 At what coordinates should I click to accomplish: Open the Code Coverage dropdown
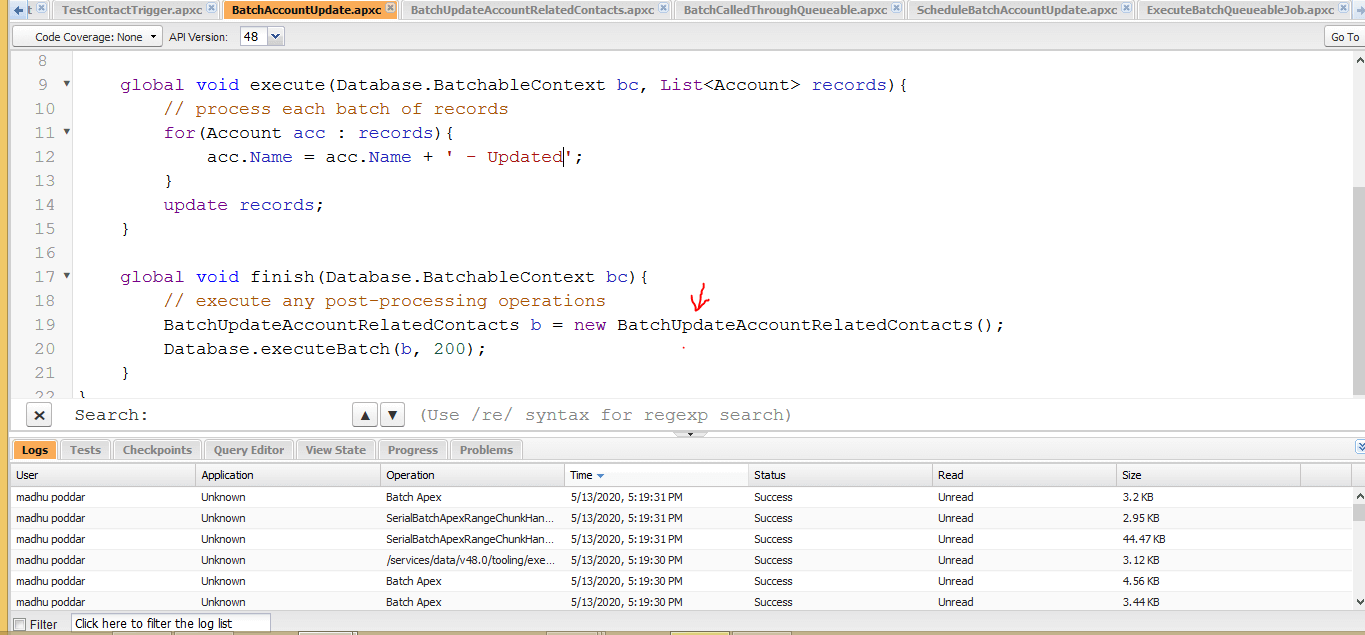point(87,37)
